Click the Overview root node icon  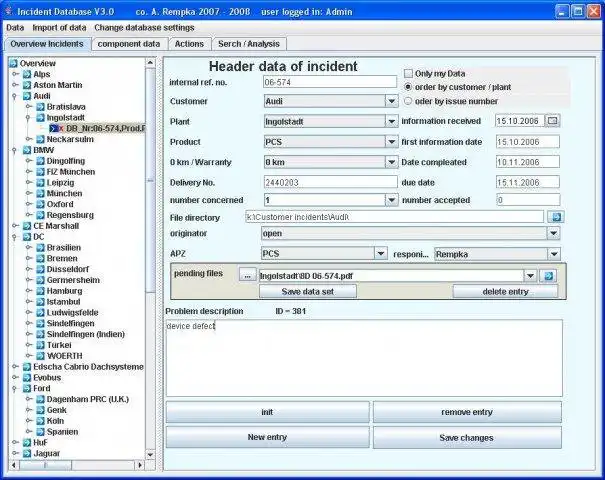pyautogui.click(x=14, y=63)
